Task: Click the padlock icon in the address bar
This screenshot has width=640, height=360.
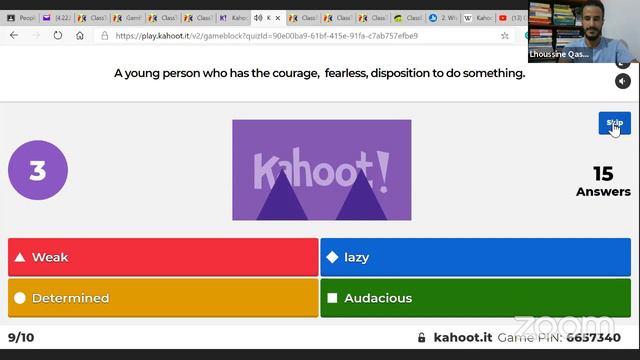Action: [x=105, y=36]
